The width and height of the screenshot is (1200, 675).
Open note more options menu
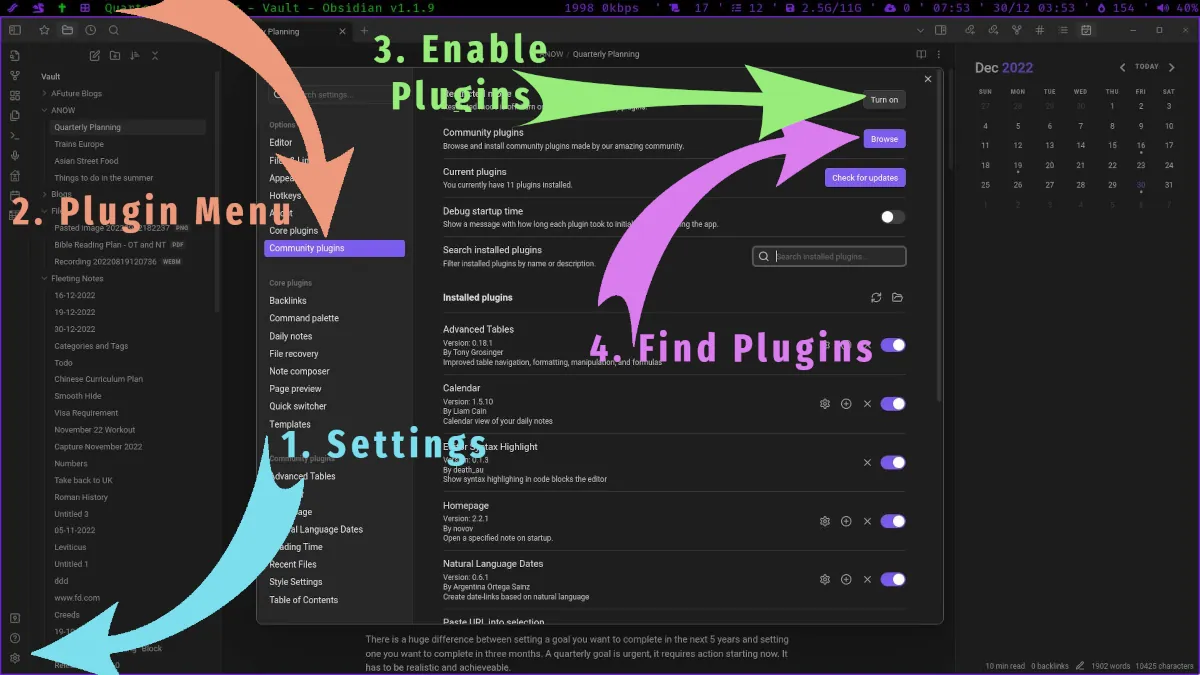click(938, 54)
